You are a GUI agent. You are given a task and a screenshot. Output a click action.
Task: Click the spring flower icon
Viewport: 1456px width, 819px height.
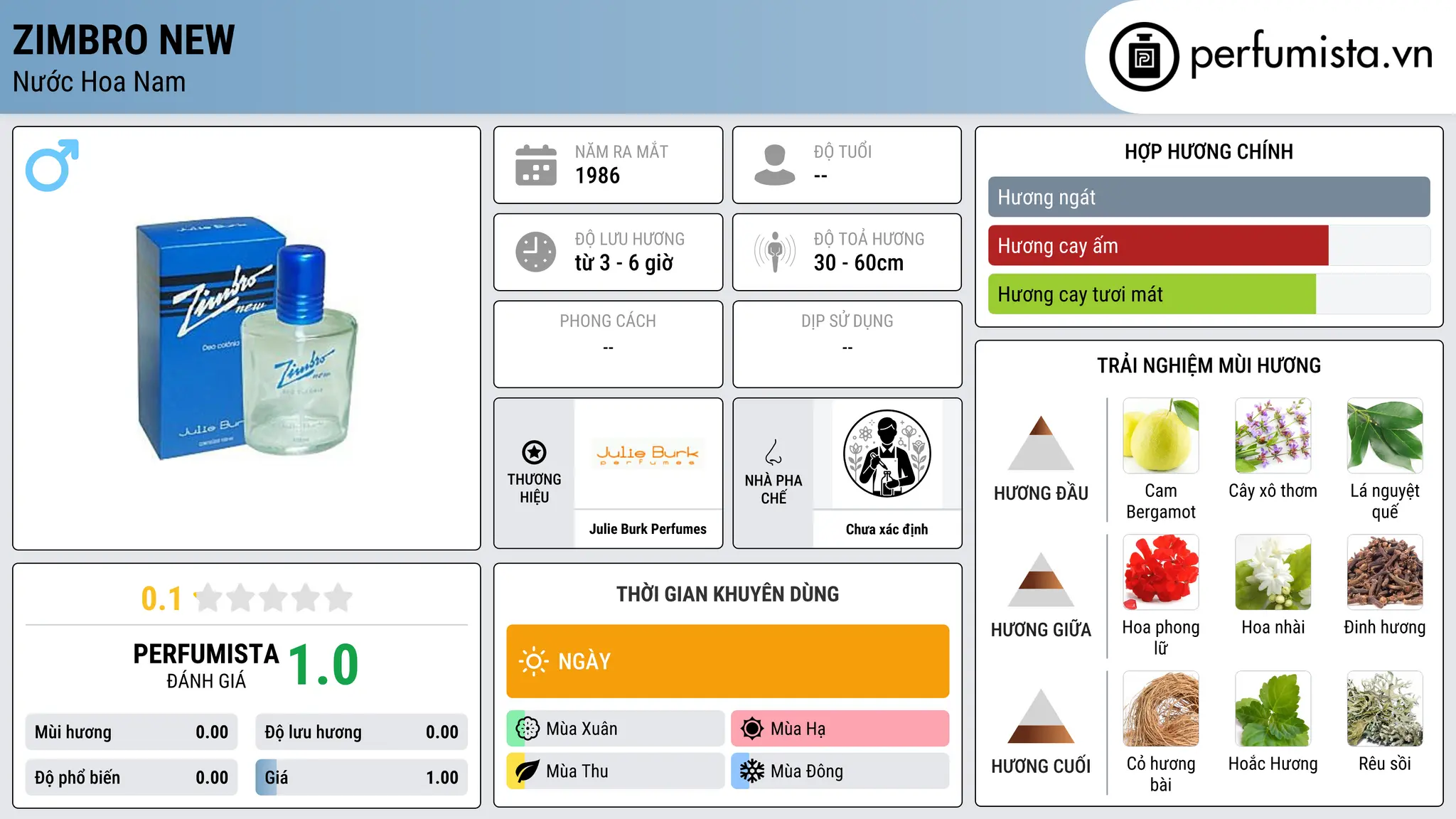pyautogui.click(x=528, y=729)
